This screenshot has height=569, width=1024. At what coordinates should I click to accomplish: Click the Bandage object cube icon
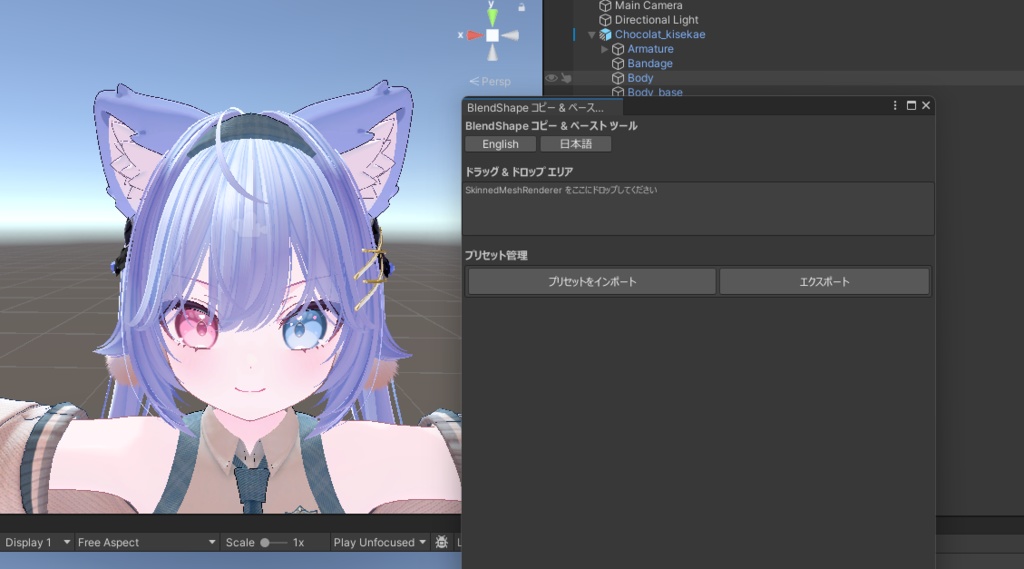click(618, 63)
